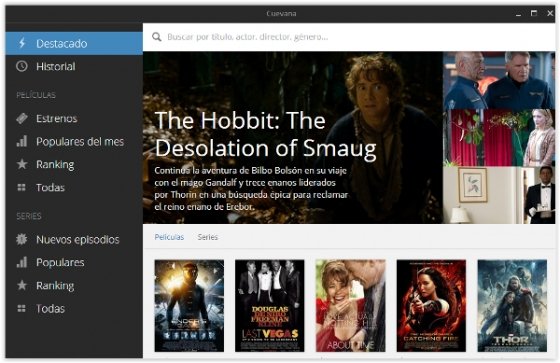Click the star icon beside Películas Ranking
The image size is (560, 363).
coord(22,164)
